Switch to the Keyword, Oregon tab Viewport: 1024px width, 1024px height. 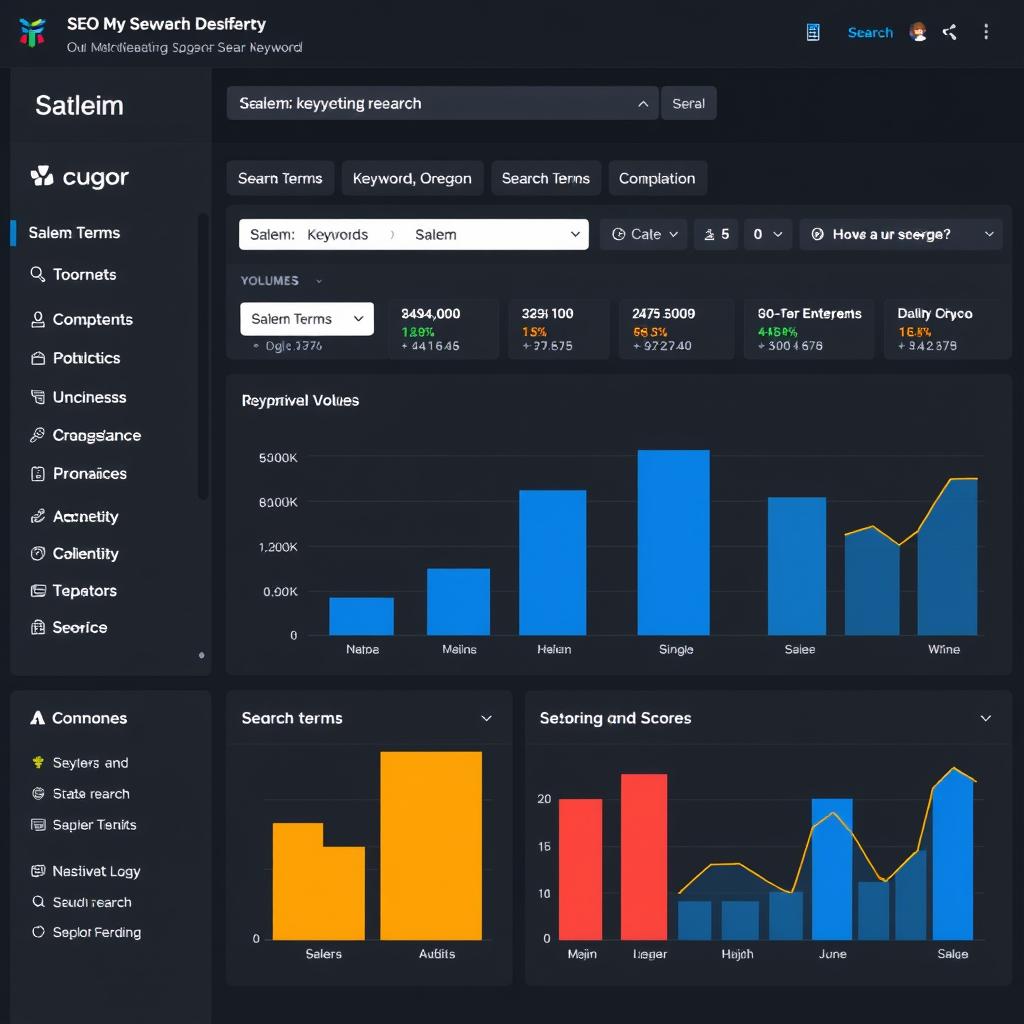click(x=412, y=178)
